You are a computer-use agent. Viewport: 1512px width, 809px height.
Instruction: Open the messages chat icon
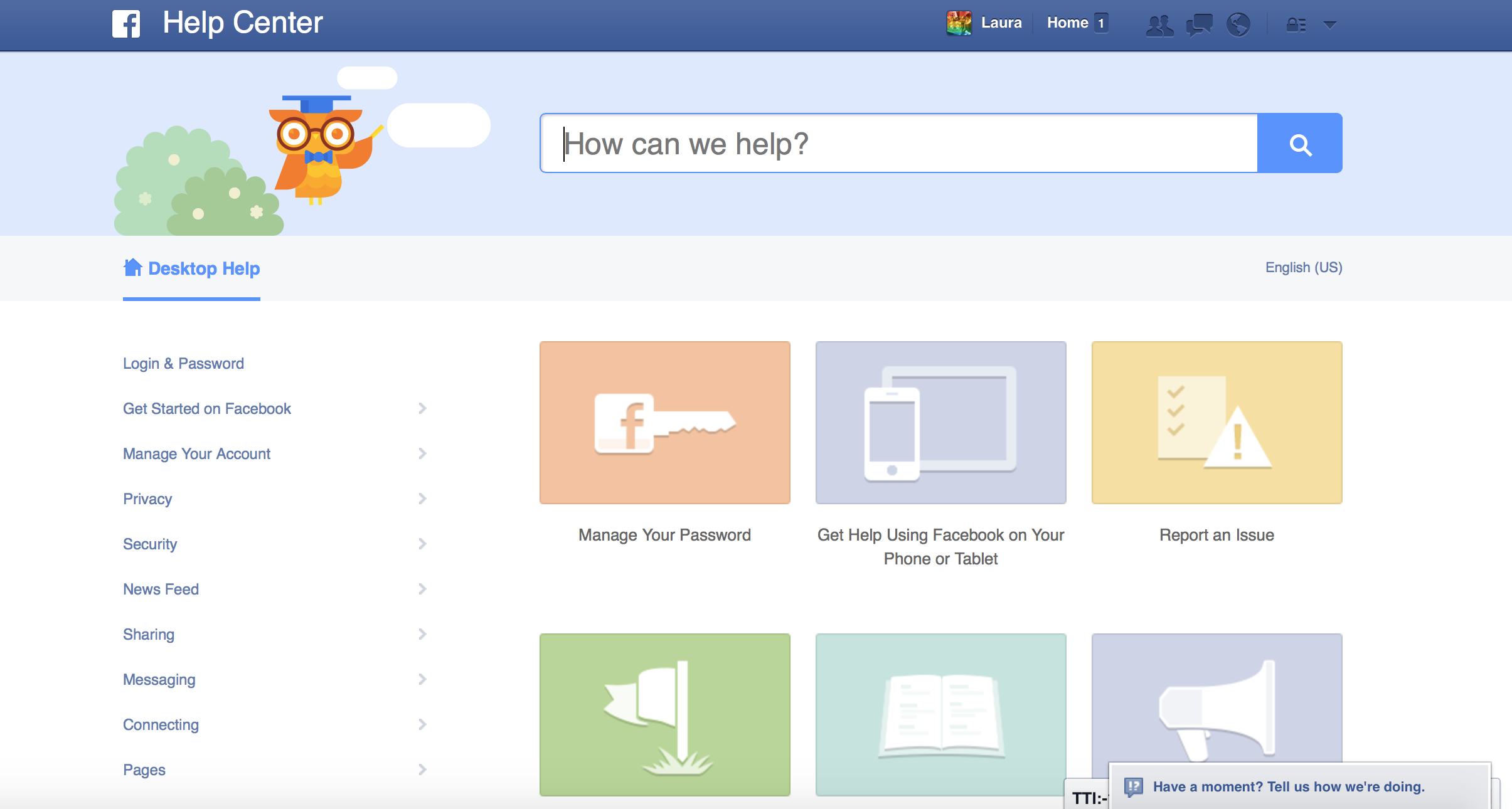click(1199, 25)
